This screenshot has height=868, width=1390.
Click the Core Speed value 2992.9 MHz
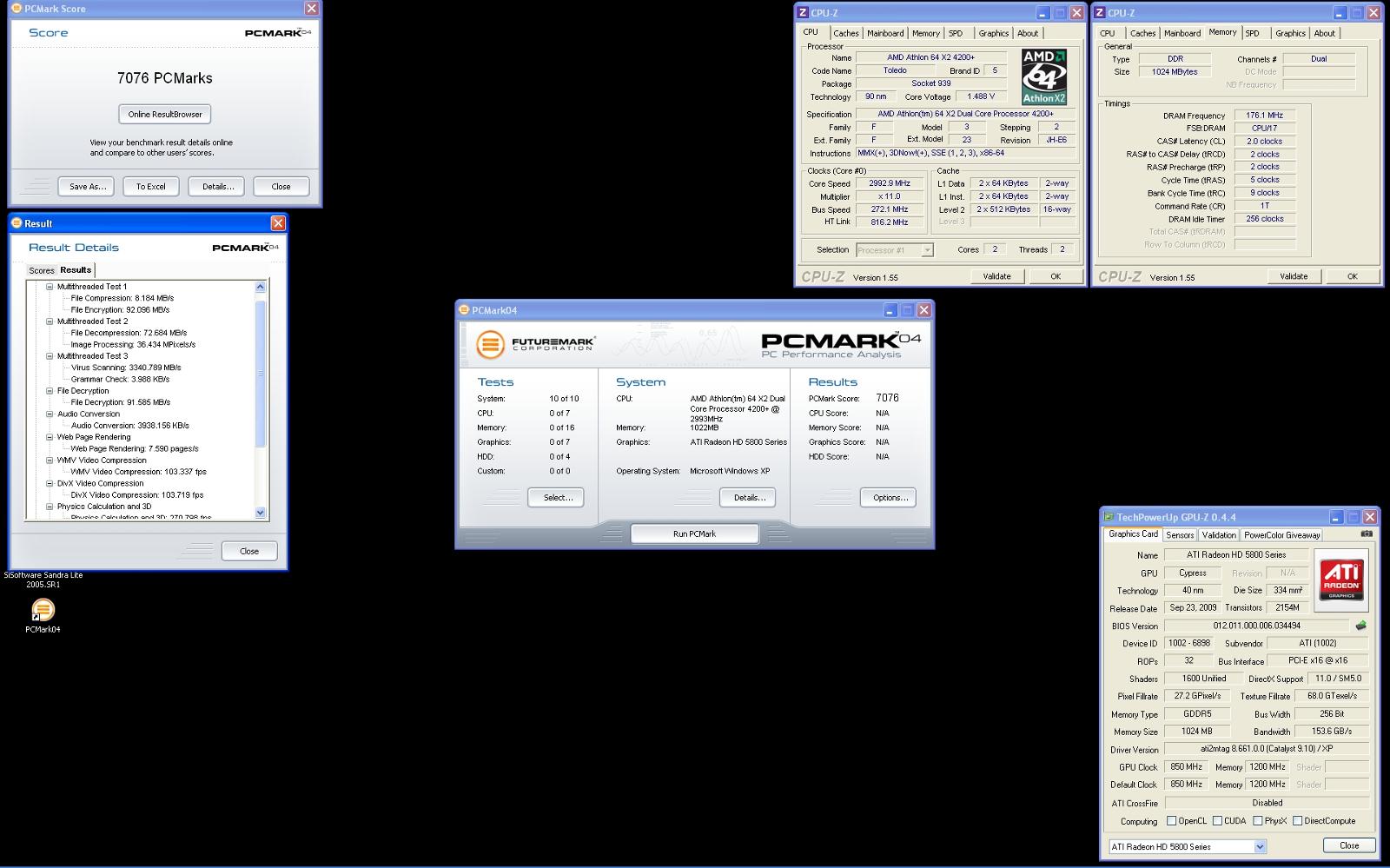coord(890,183)
